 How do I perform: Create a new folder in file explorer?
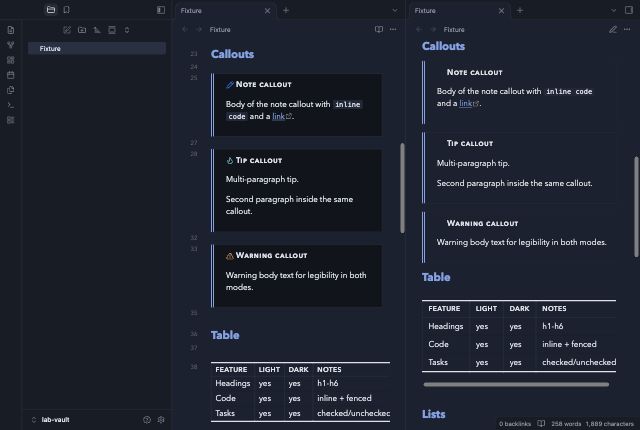(82, 30)
